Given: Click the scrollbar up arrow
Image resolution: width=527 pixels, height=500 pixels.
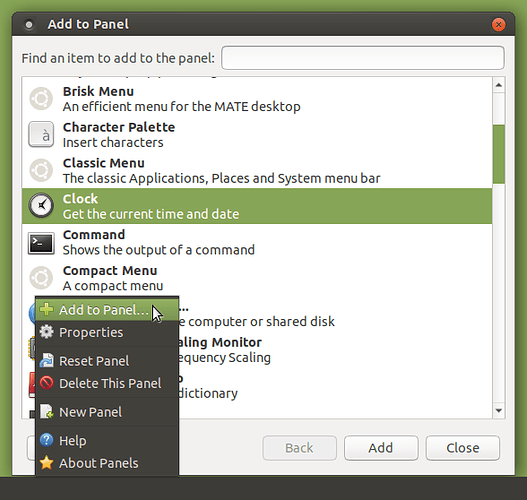Looking at the screenshot, I should [498, 85].
